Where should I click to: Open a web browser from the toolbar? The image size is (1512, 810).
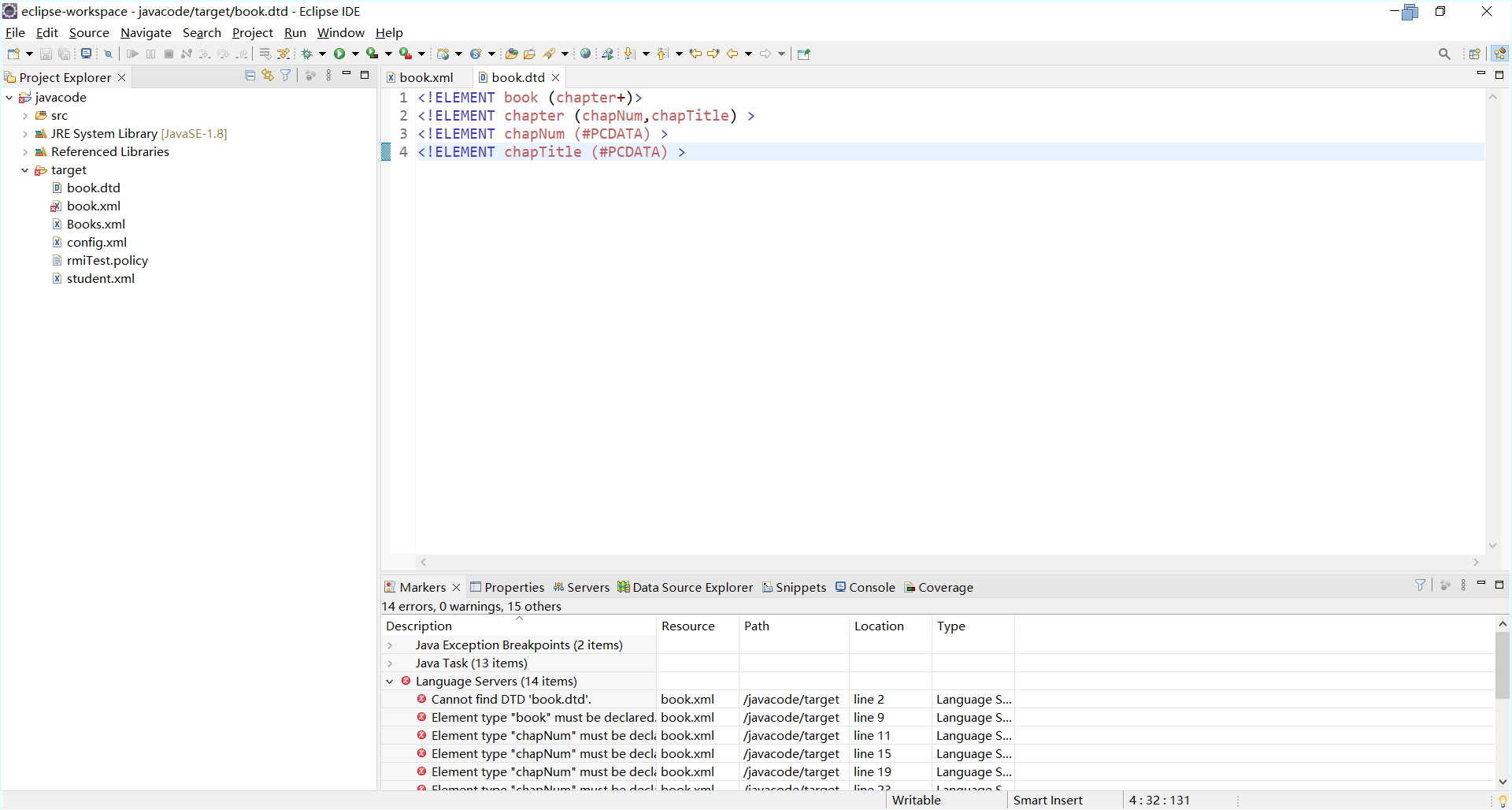[x=586, y=54]
